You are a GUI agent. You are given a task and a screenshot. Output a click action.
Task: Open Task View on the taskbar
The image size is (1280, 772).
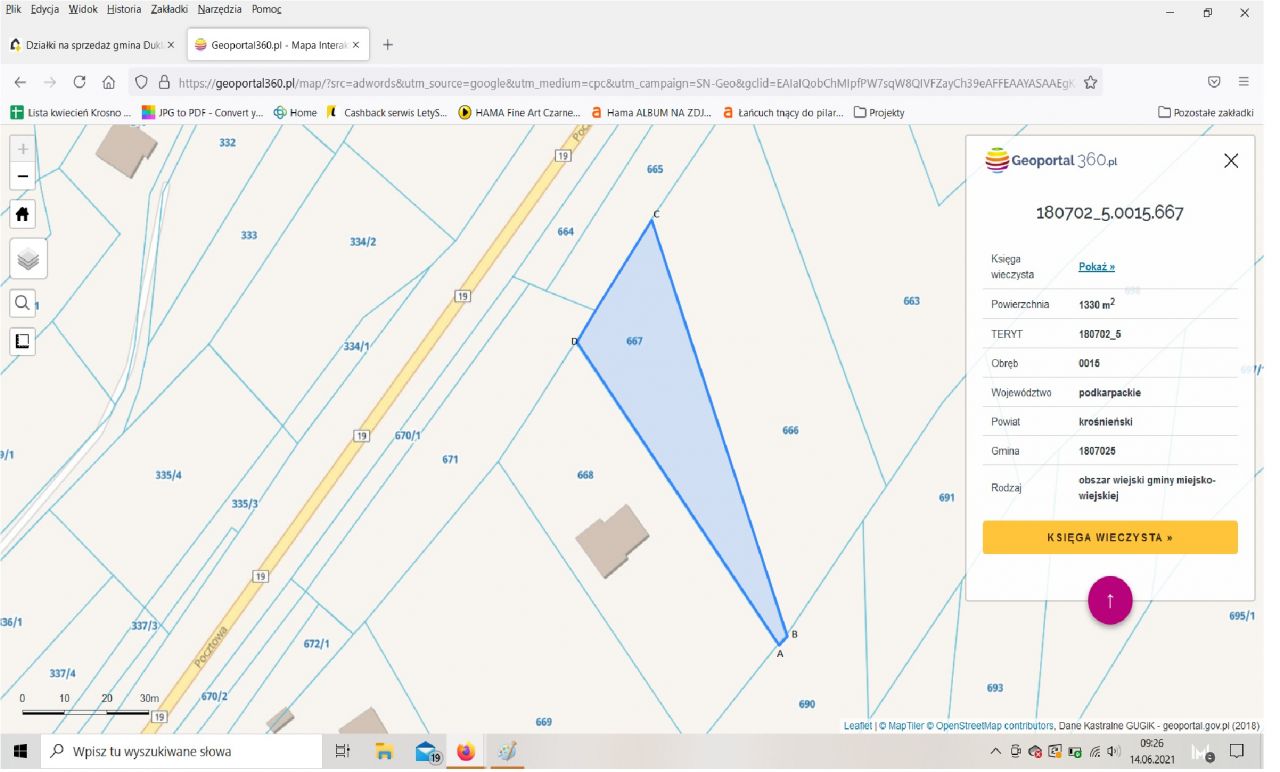pyautogui.click(x=342, y=751)
